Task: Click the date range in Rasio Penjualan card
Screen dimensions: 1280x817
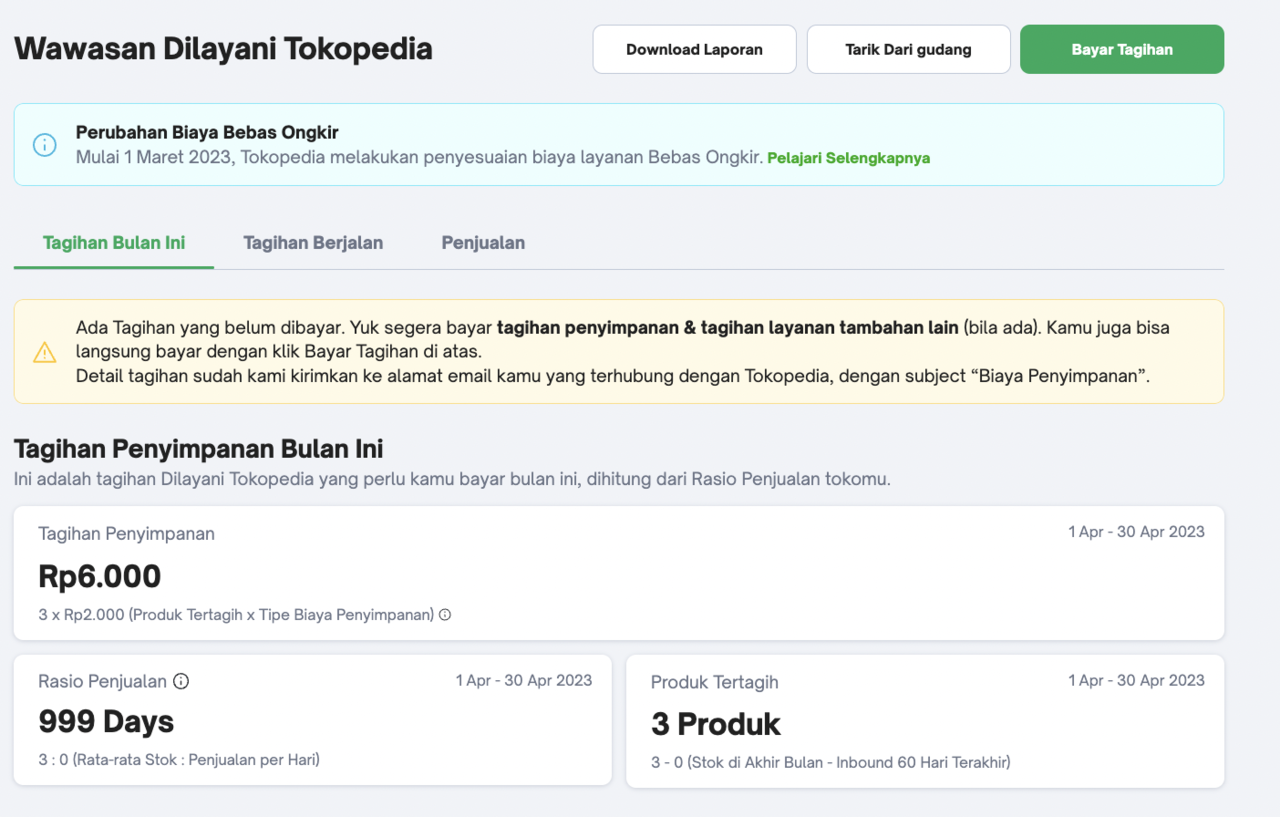Action: click(524, 680)
